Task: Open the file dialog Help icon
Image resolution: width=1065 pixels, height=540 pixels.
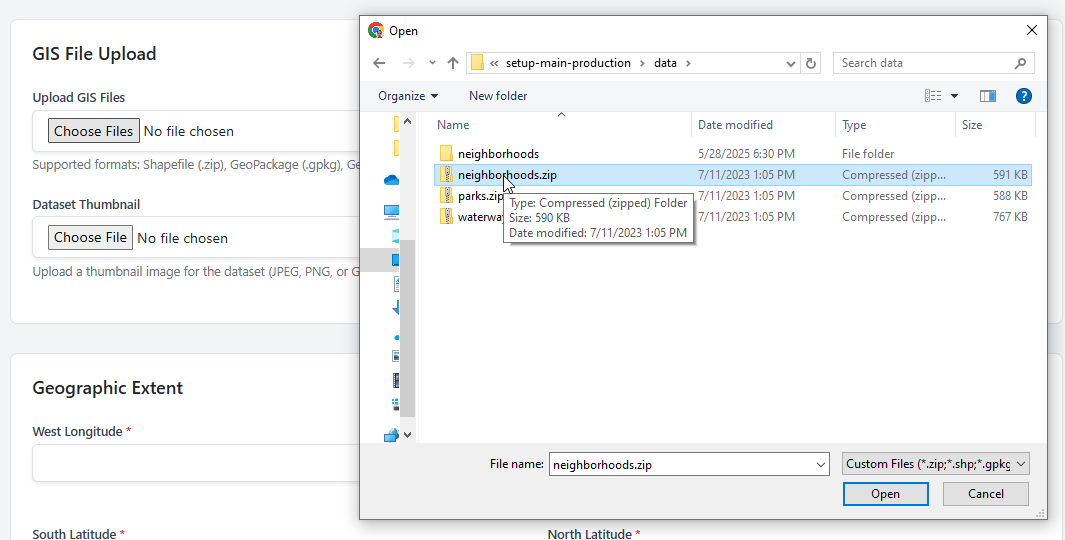Action: pyautogui.click(x=1023, y=96)
